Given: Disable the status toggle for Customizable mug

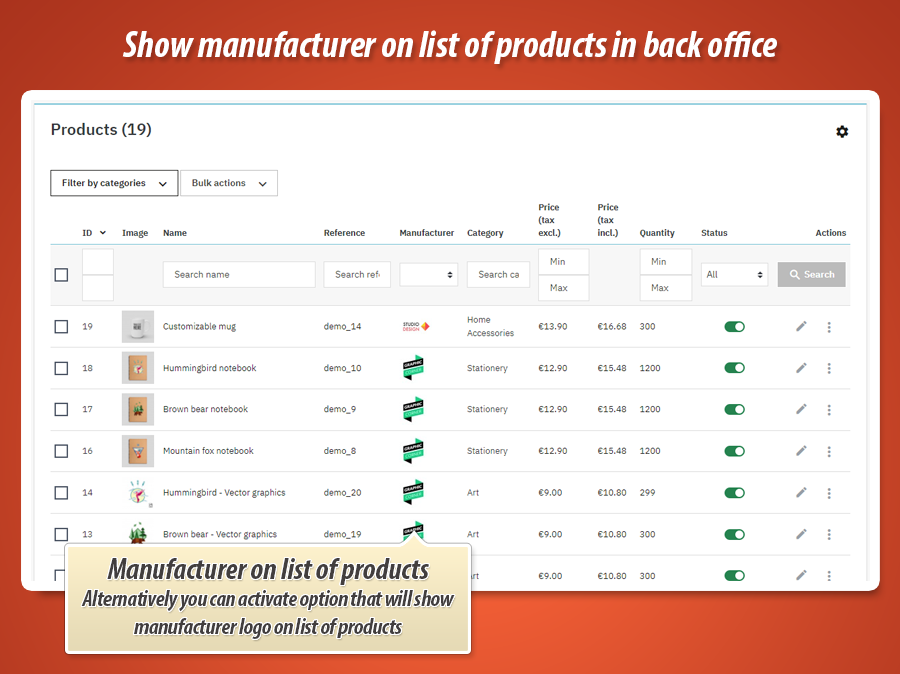Looking at the screenshot, I should [734, 326].
